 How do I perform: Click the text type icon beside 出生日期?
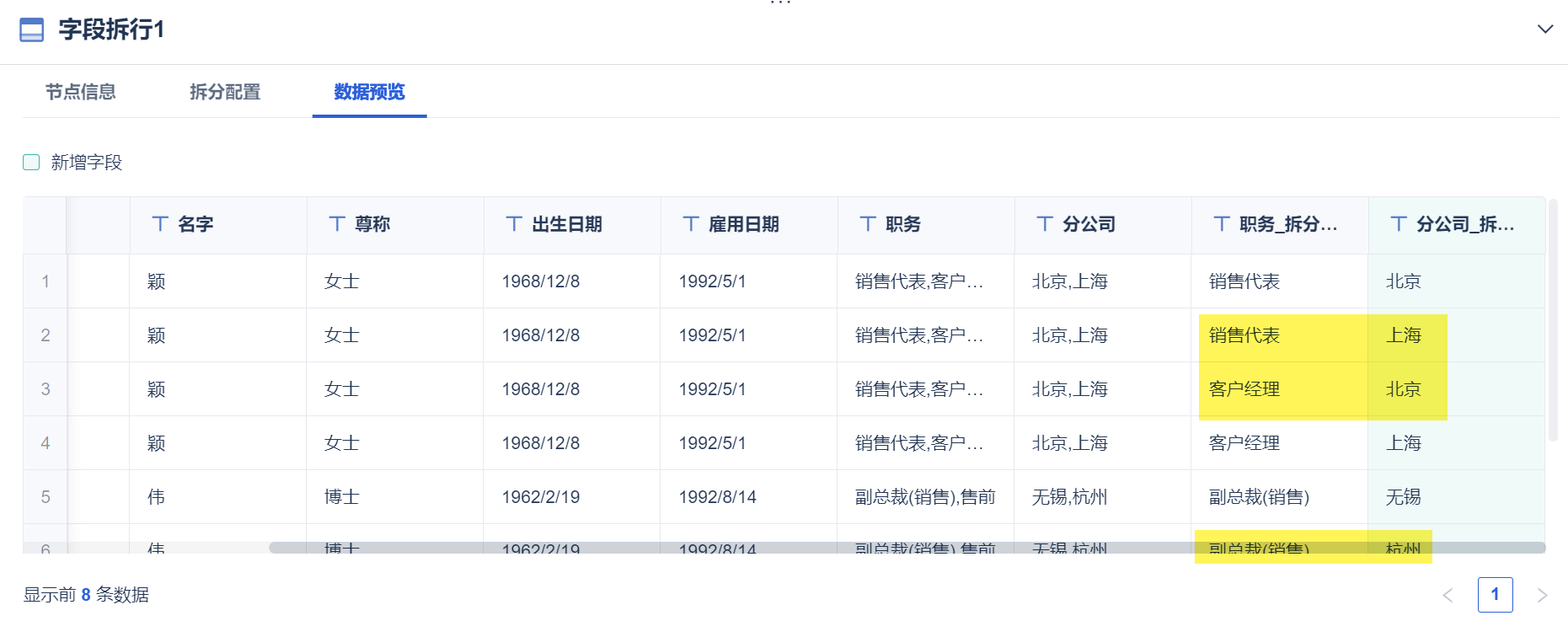[x=514, y=223]
